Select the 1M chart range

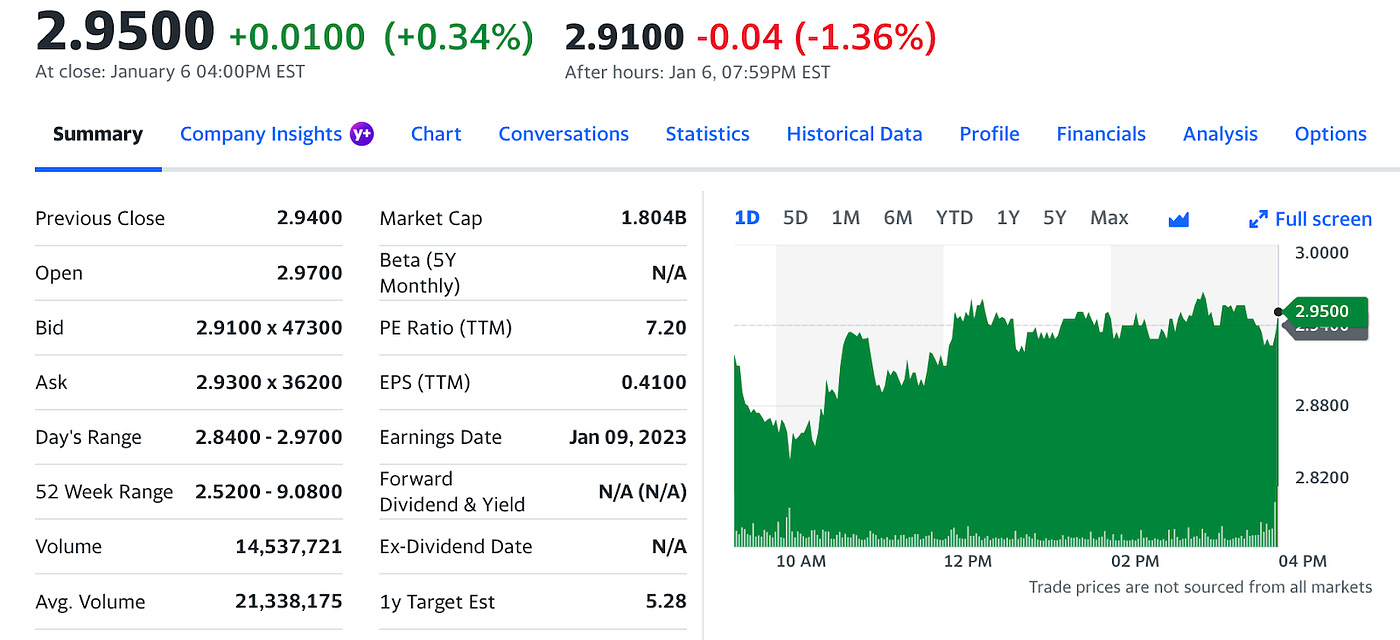[846, 218]
